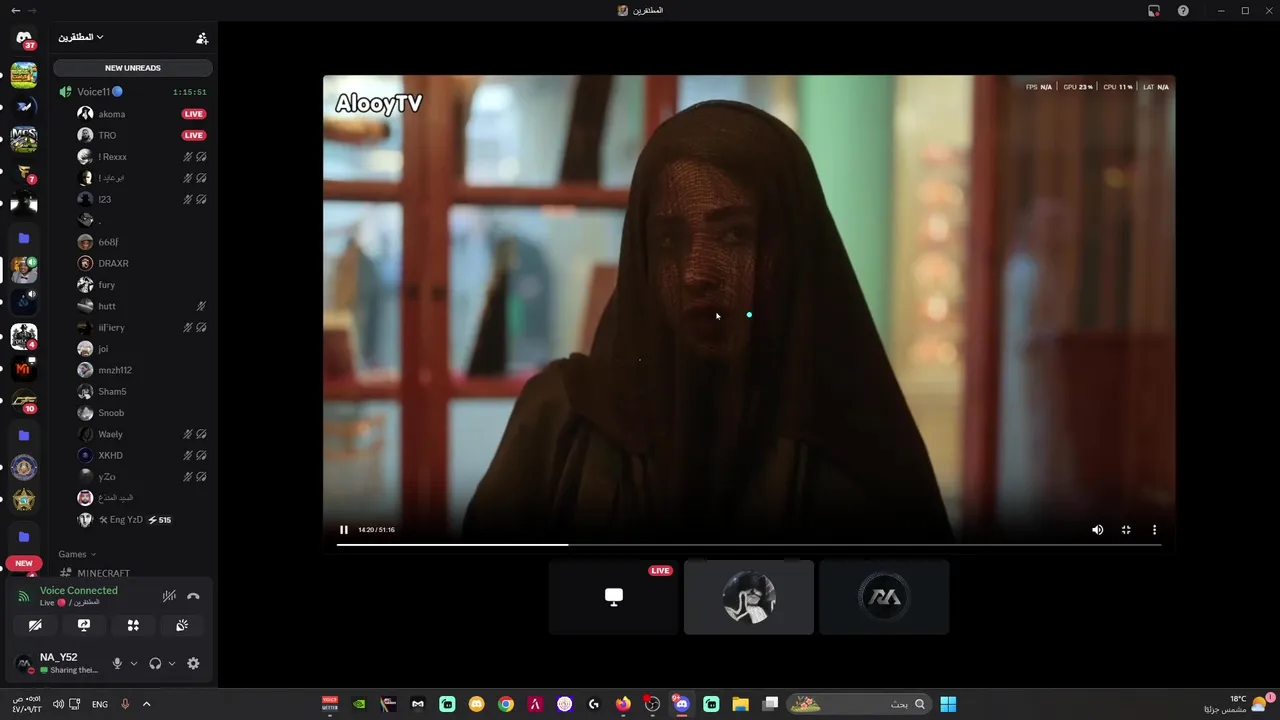Screen dimensions: 1280x720
Task: Seek on the video progress bar
Action: point(749,545)
